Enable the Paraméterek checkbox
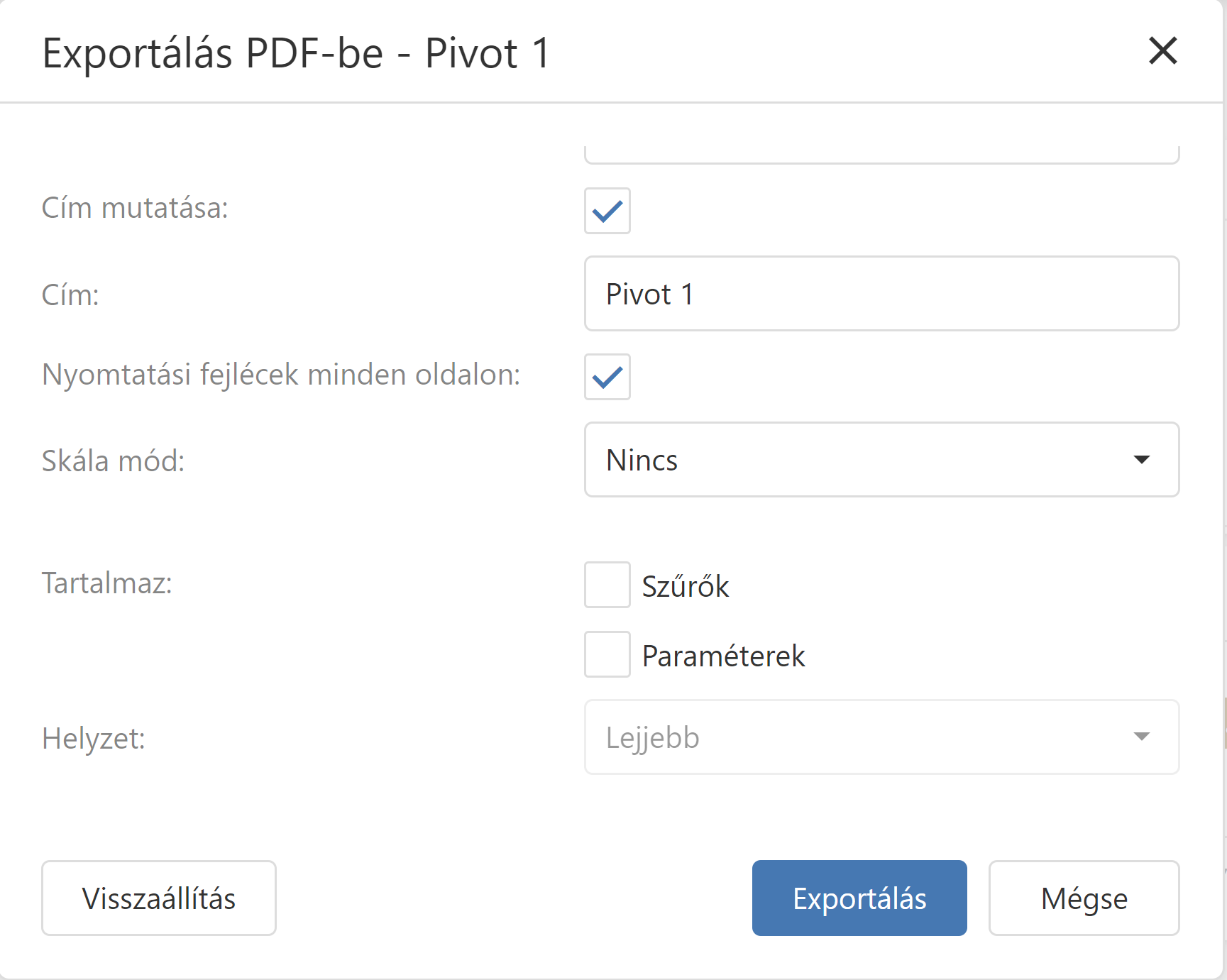 click(607, 654)
